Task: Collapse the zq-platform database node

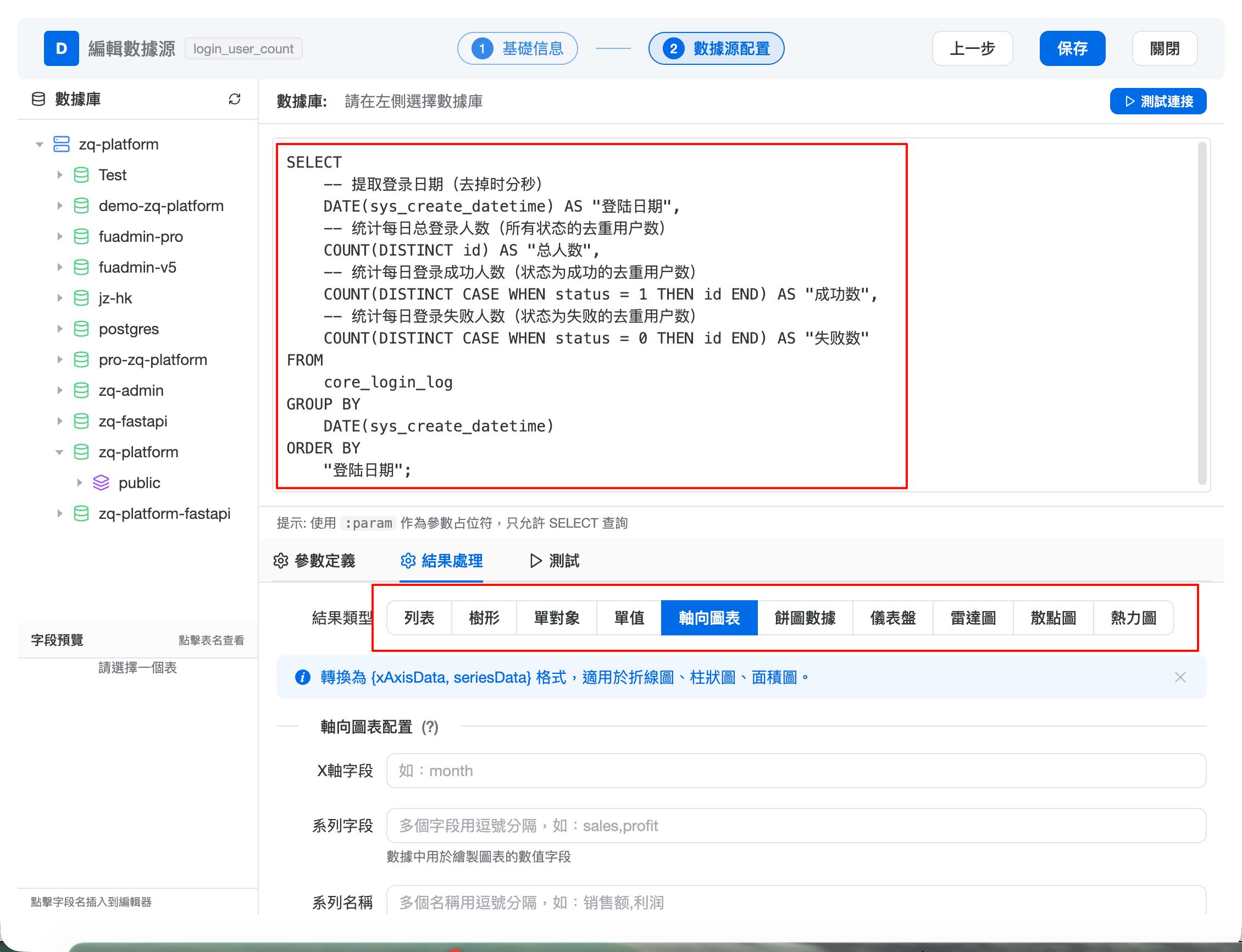Action: click(x=60, y=452)
